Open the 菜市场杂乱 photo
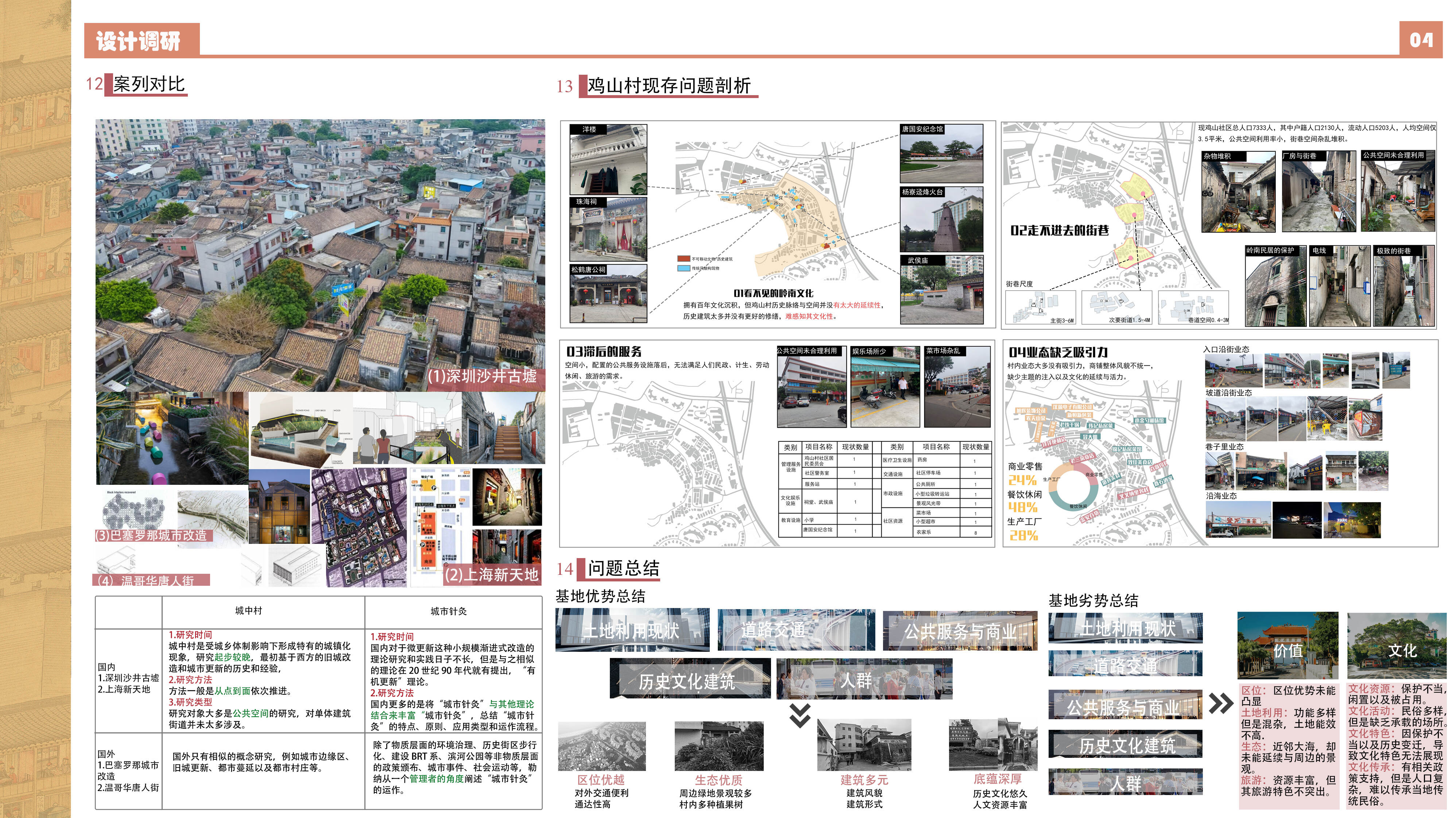The height and width of the screenshot is (818, 1456). 957,387
